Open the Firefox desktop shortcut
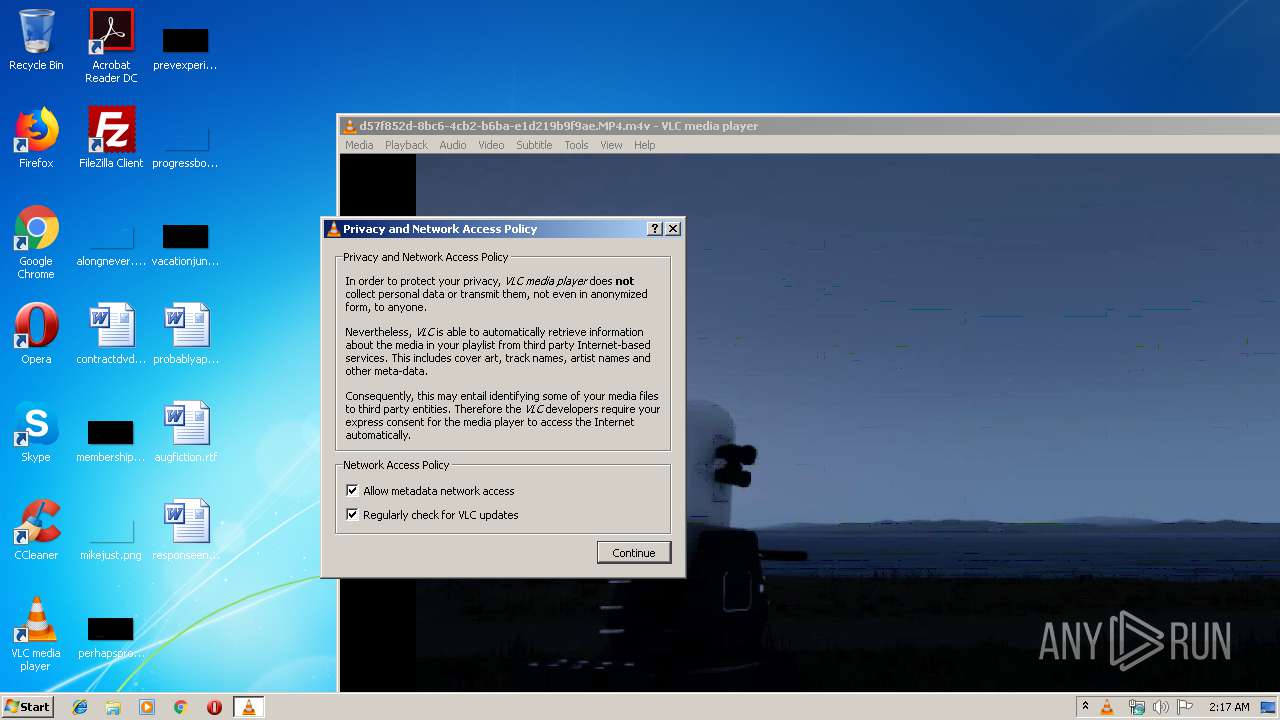The height and width of the screenshot is (720, 1280). 36,138
